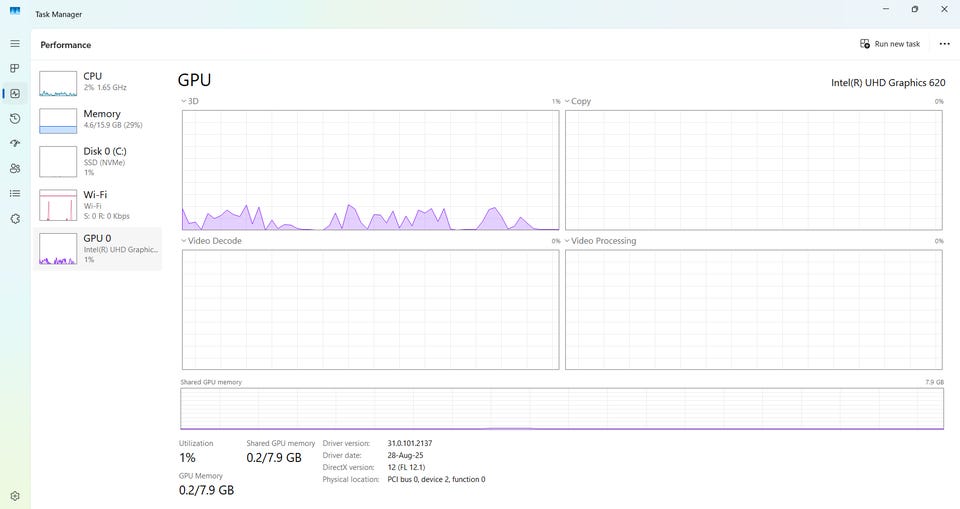Open the three-dot more options menu
The image size is (960, 509).
(944, 44)
